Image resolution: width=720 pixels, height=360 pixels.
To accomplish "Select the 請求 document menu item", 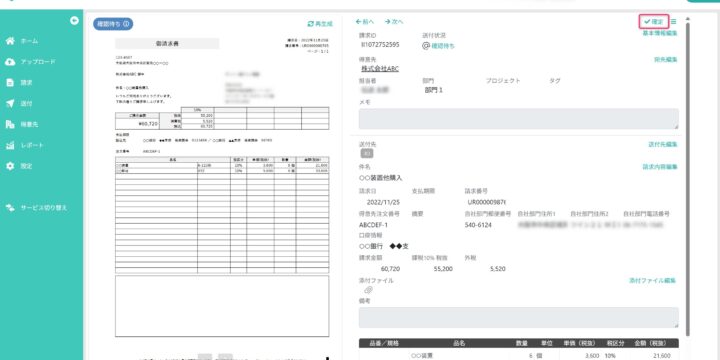I will click(x=19, y=83).
